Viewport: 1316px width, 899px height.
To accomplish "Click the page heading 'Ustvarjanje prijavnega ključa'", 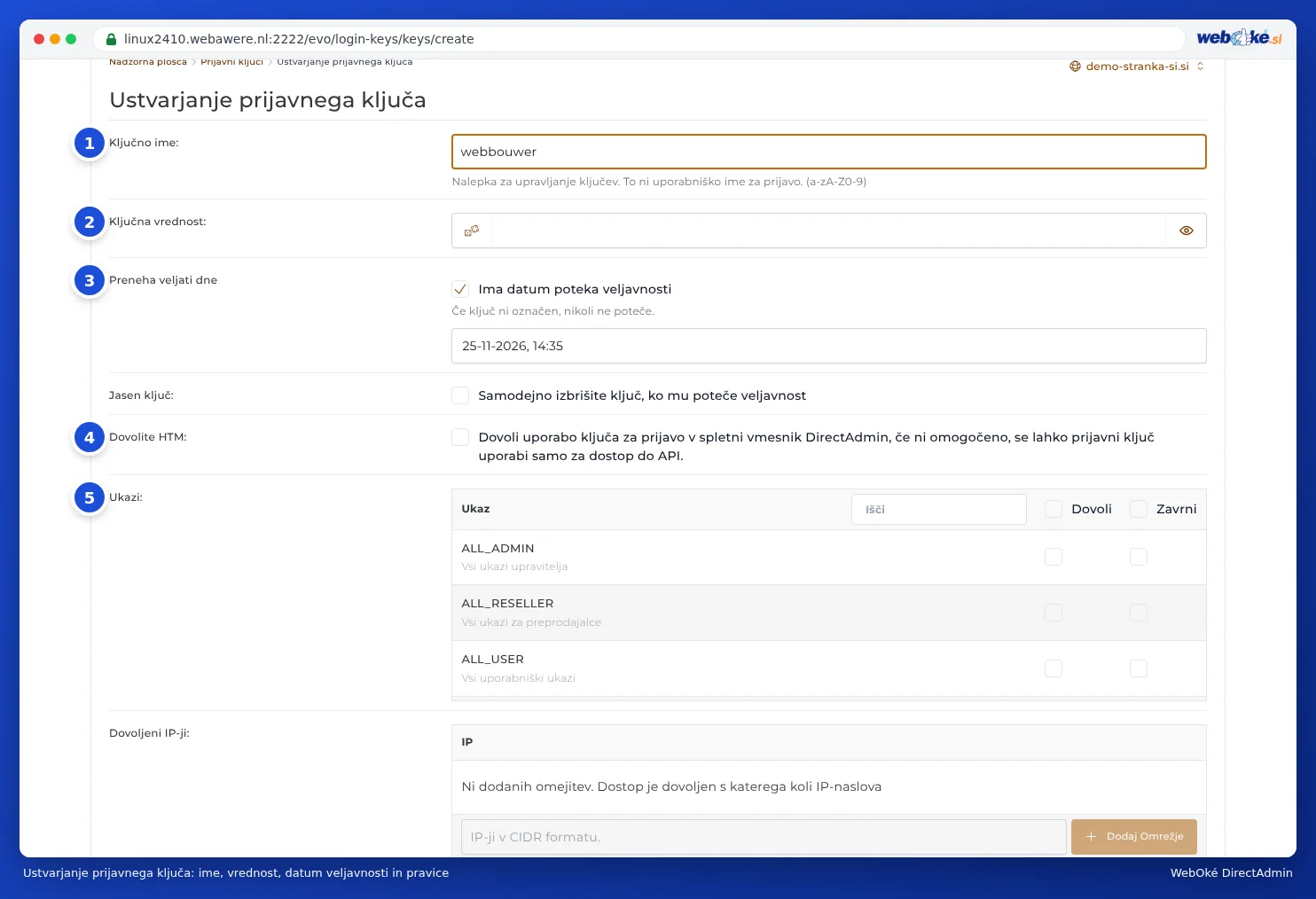I will (268, 100).
